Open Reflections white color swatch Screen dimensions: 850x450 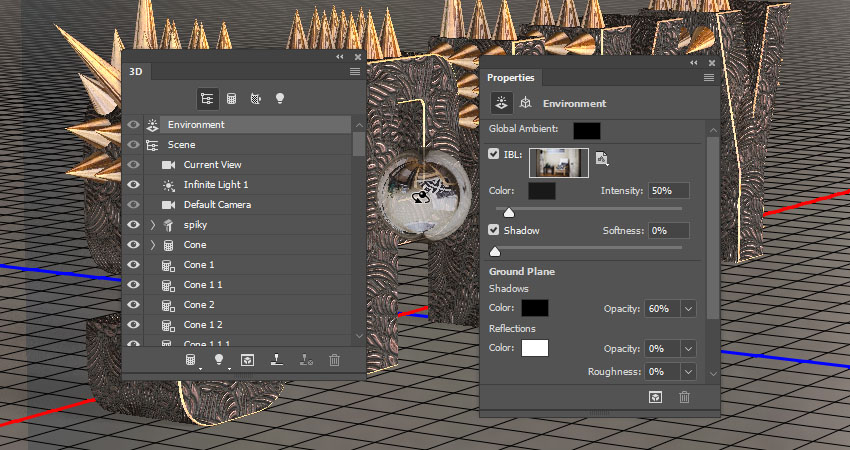tap(535, 348)
